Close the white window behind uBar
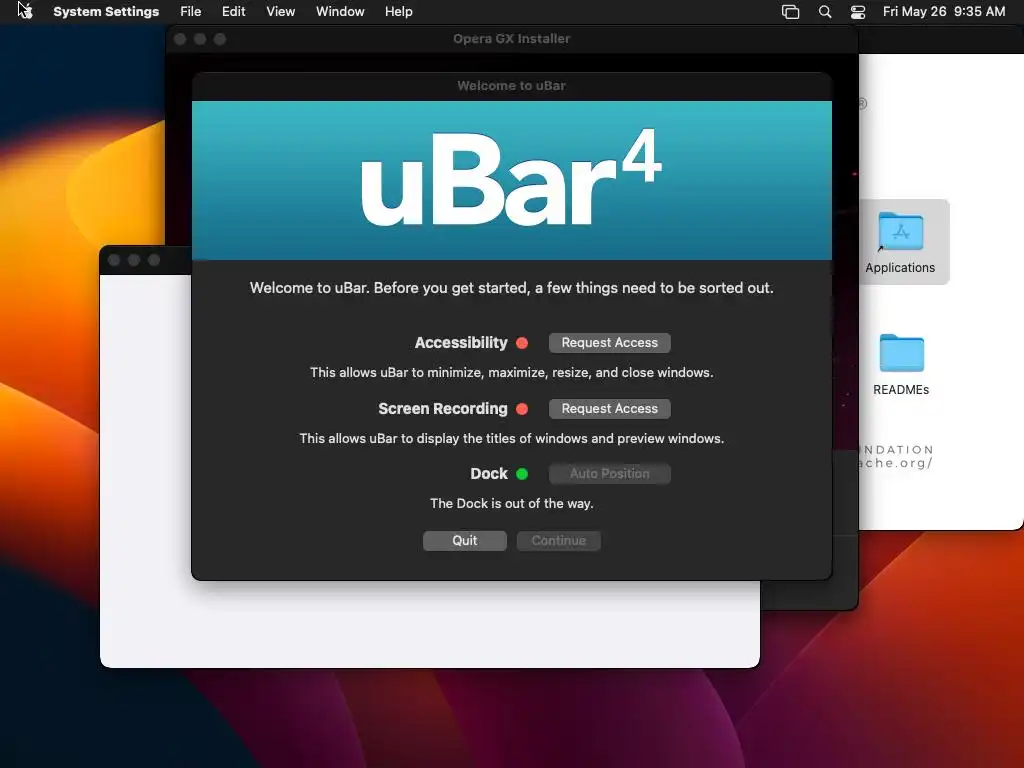The width and height of the screenshot is (1024, 768). pyautogui.click(x=114, y=260)
